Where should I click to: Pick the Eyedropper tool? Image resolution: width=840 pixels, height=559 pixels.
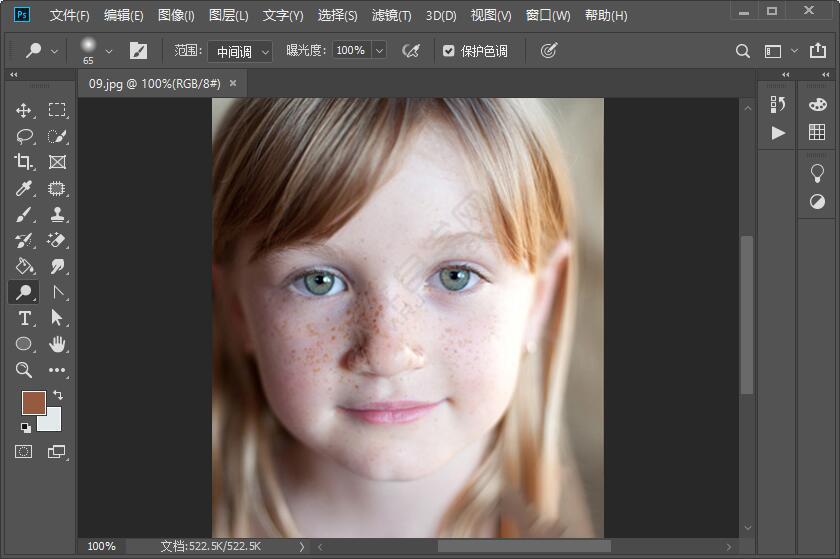[x=24, y=188]
